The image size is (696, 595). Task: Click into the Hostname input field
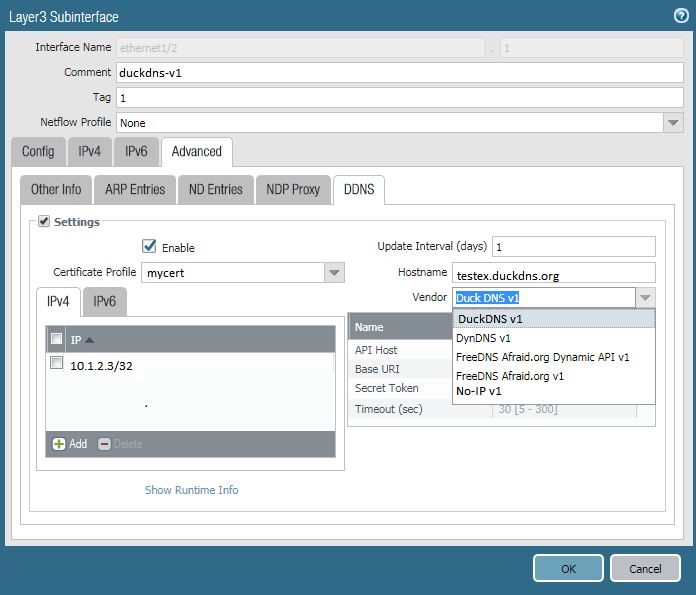pyautogui.click(x=554, y=273)
